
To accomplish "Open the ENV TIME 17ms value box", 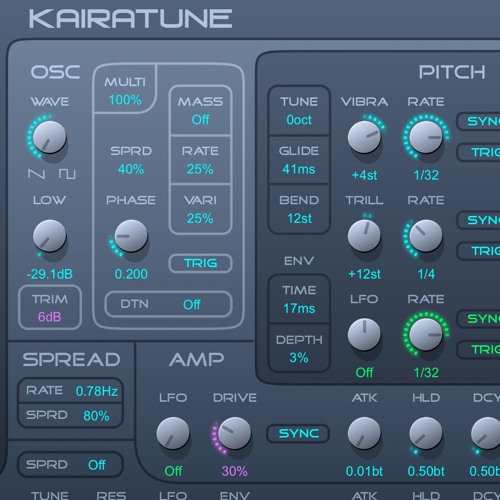I will [x=299, y=299].
